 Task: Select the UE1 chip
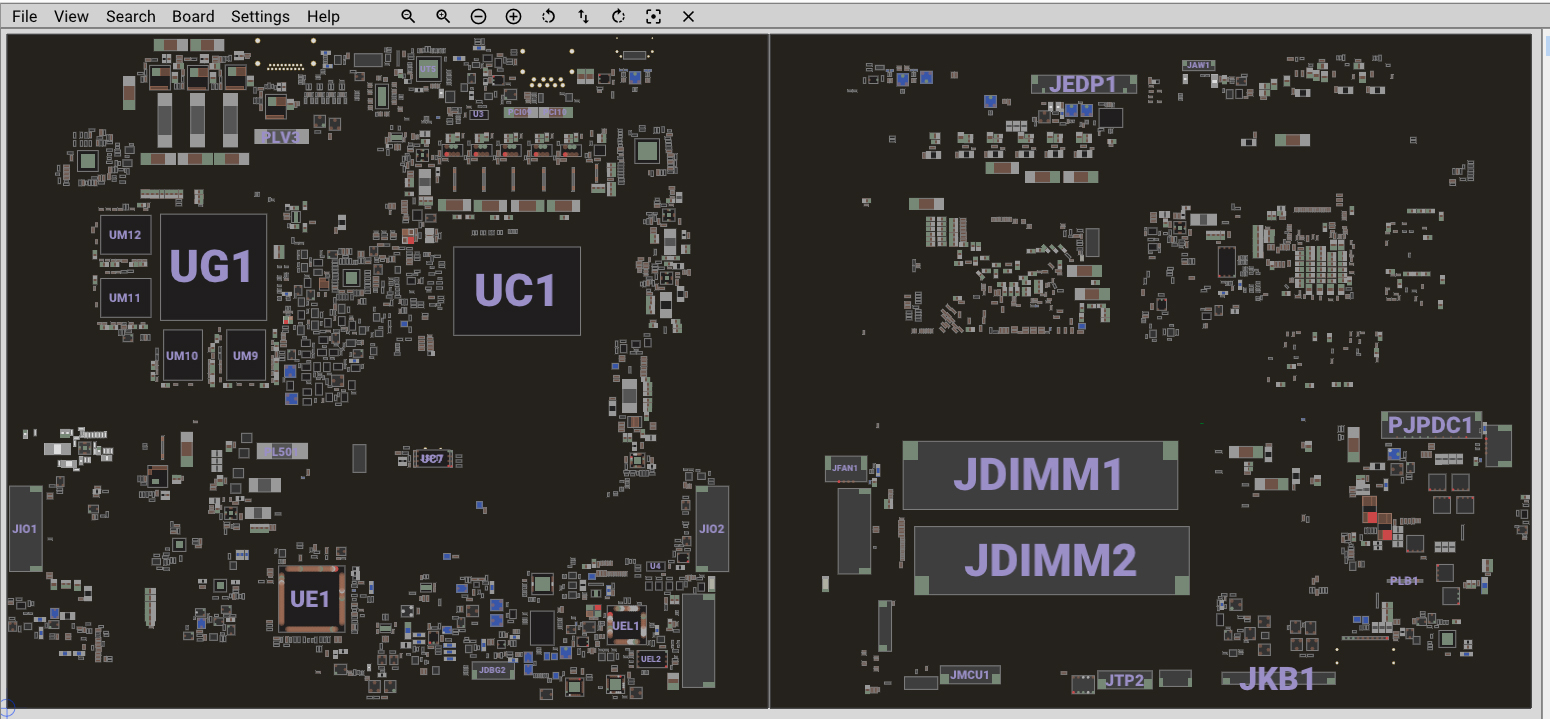click(310, 599)
